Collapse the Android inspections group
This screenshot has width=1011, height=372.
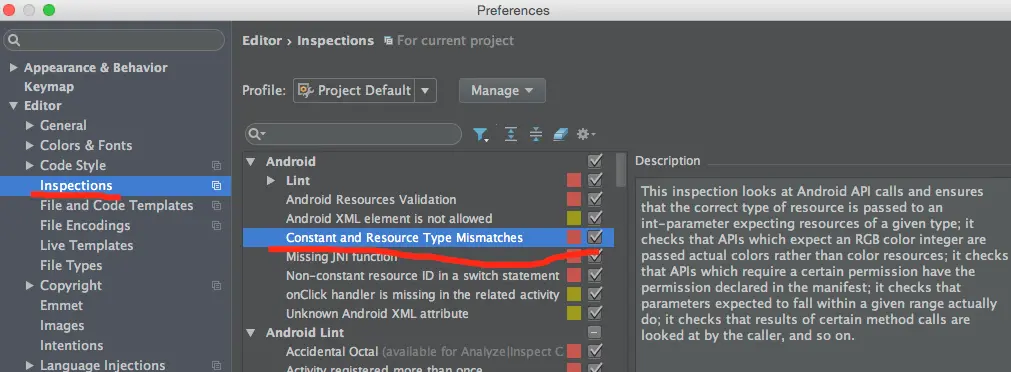pyautogui.click(x=251, y=161)
